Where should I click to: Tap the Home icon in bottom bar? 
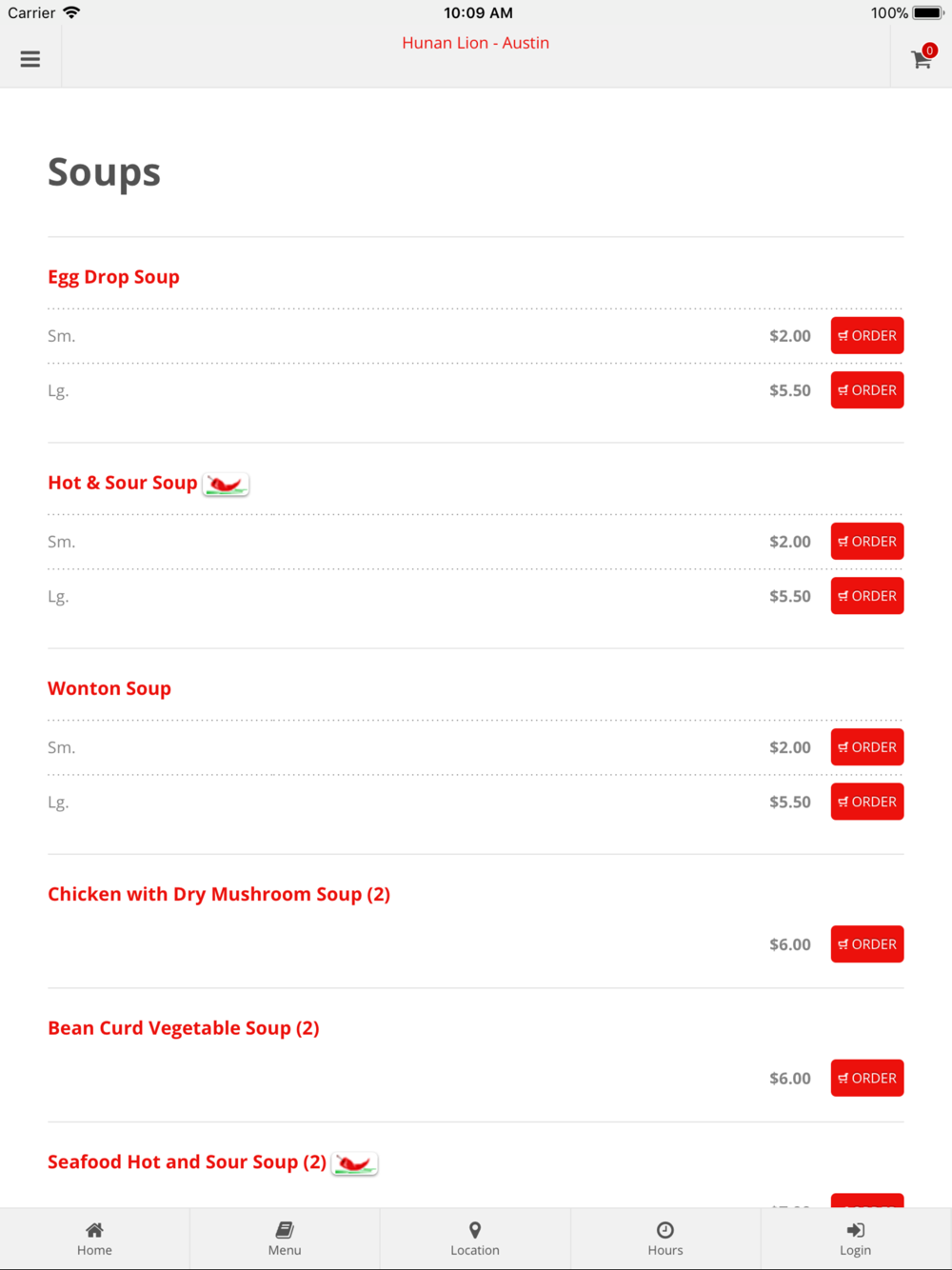tap(94, 1239)
